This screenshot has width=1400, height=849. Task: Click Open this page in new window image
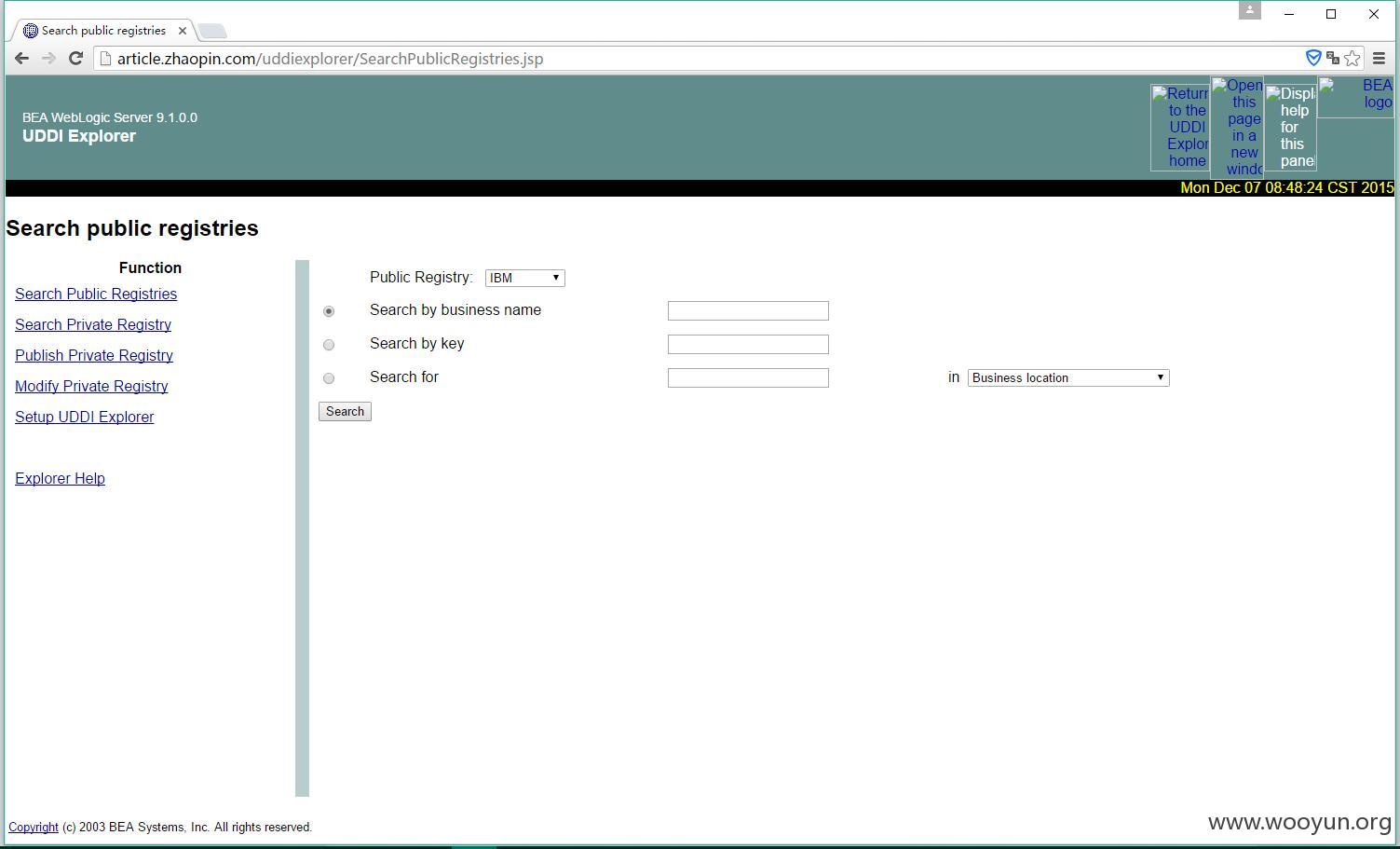click(1237, 127)
